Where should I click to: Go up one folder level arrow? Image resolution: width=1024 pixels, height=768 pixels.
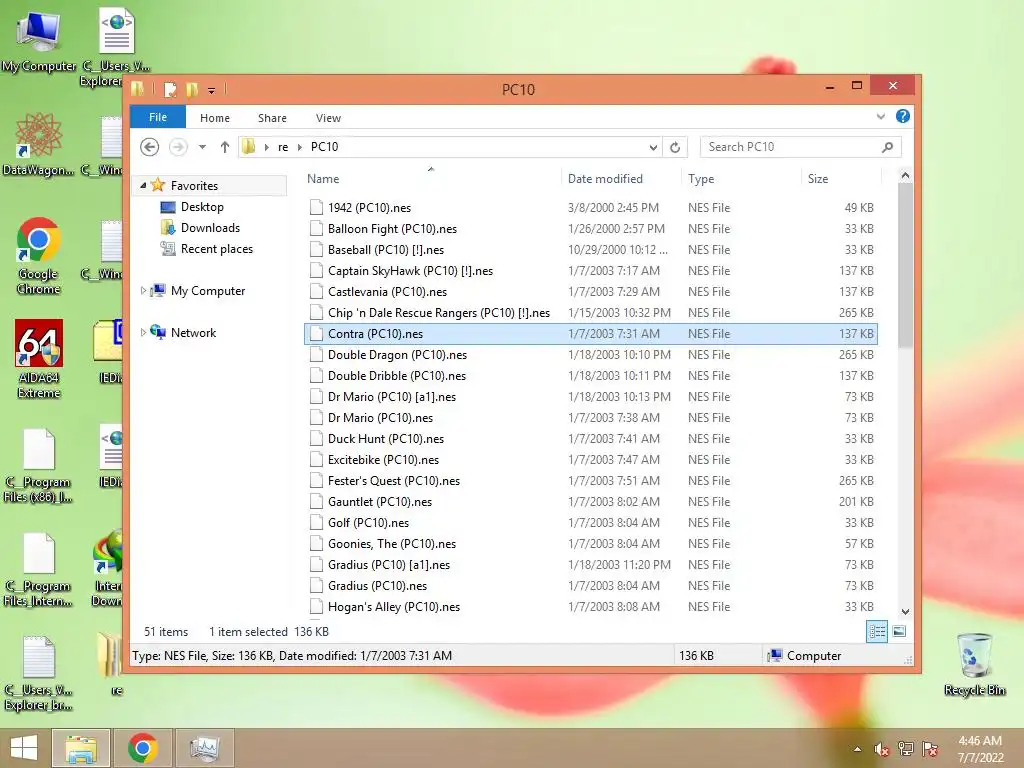tap(225, 147)
